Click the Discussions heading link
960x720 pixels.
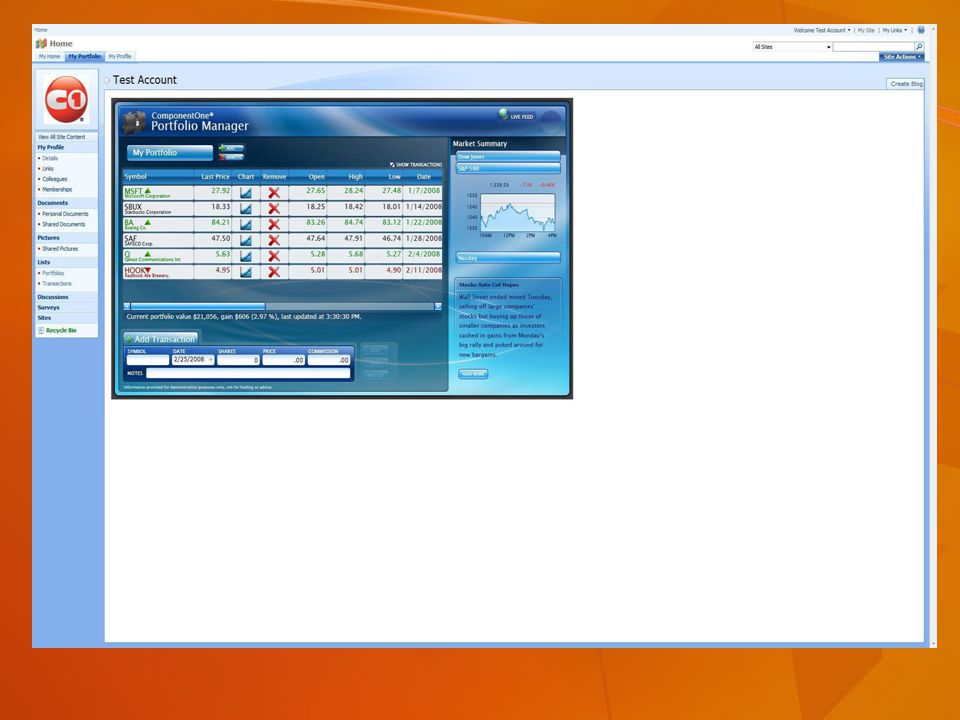[53, 298]
